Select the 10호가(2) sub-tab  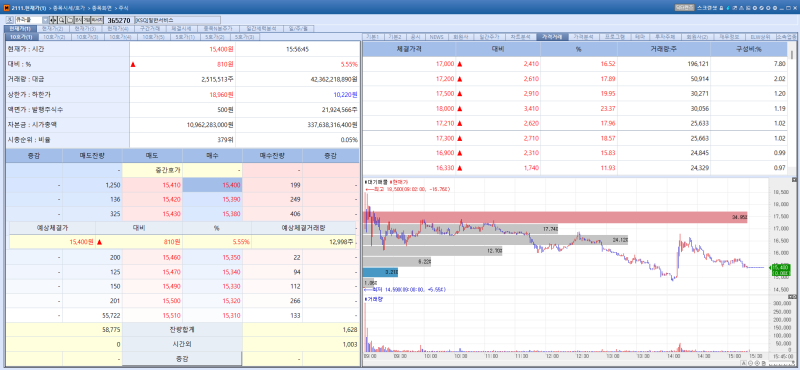[x=54, y=37]
